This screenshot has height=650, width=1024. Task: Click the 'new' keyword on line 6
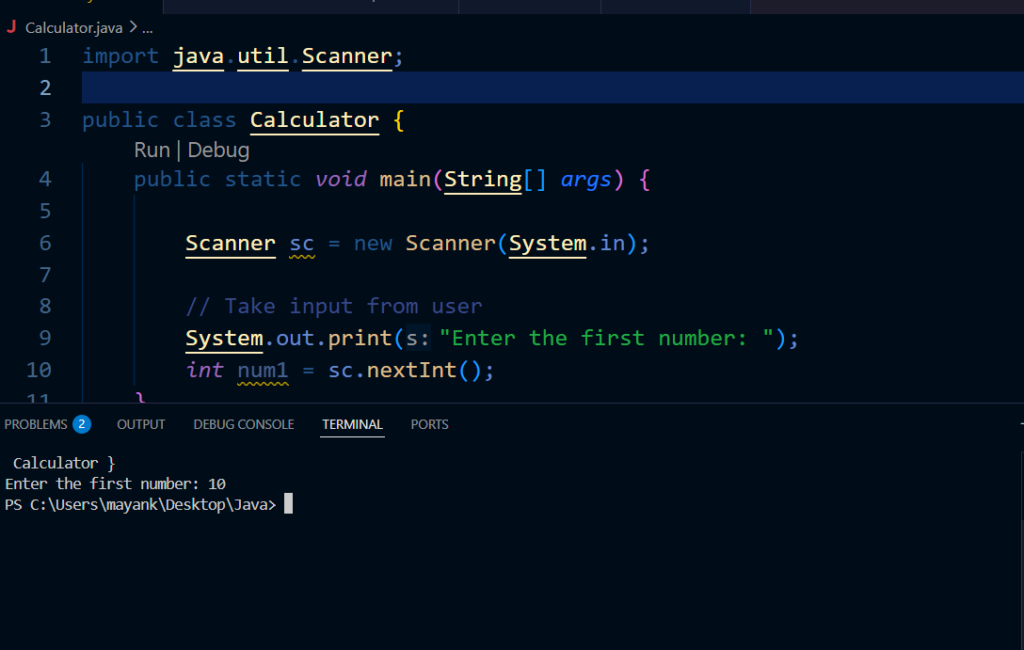tap(373, 244)
